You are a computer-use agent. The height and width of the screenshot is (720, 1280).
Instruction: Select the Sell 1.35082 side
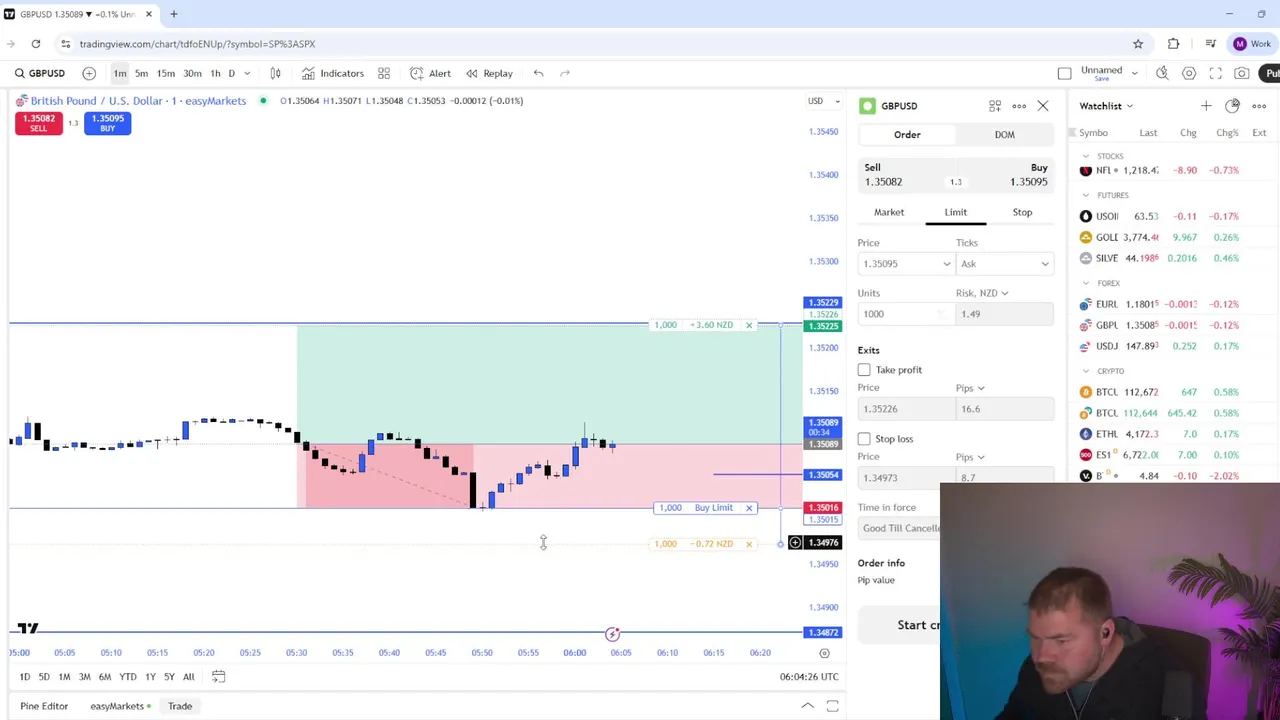(900, 175)
